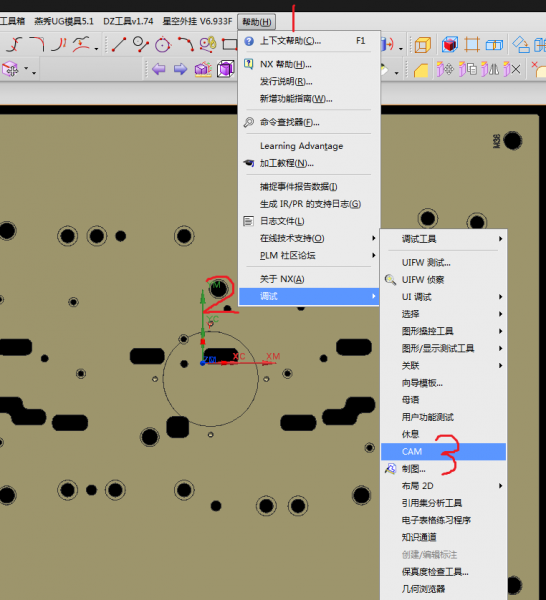
Task: Select the Copy Face icon
Action: tap(468, 69)
